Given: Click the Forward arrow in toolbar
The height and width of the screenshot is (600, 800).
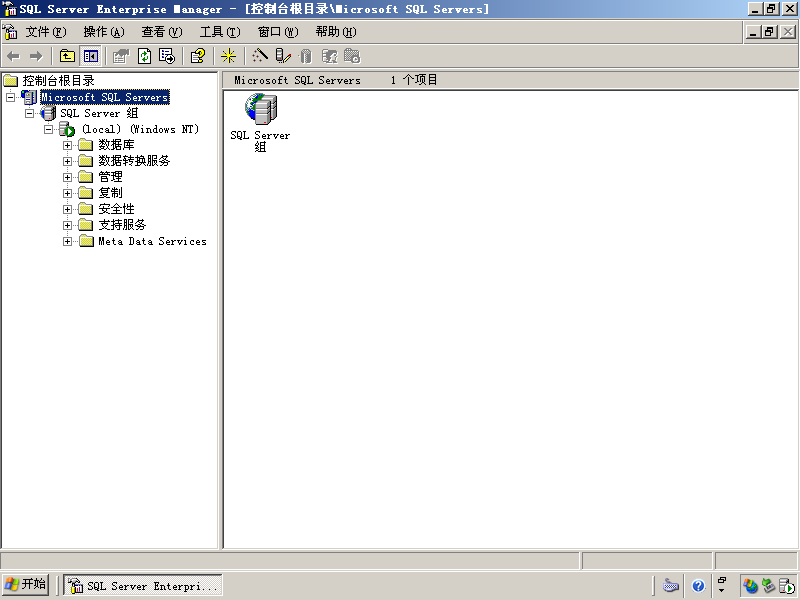Looking at the screenshot, I should point(36,56).
